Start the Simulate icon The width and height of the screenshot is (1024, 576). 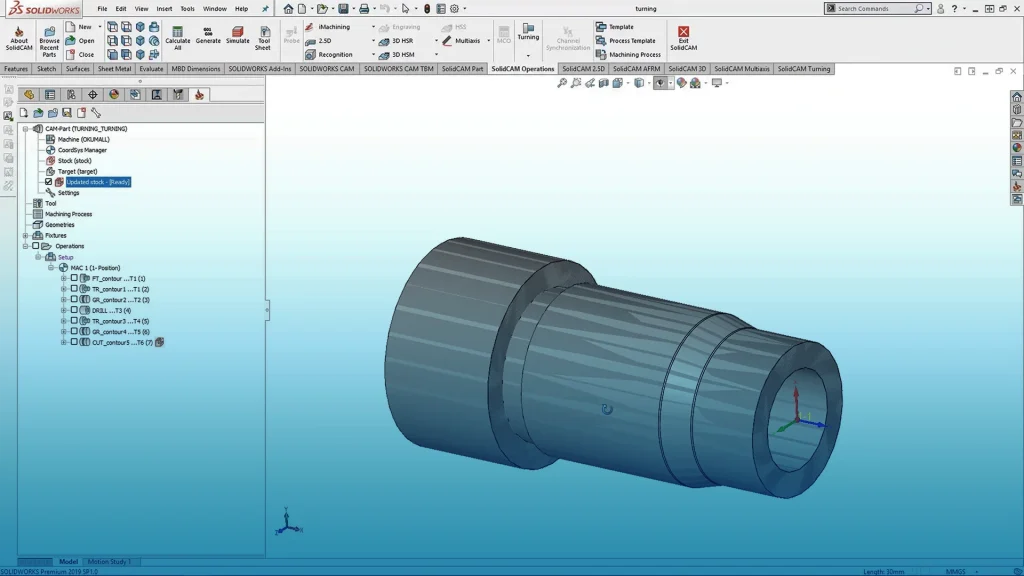237,34
